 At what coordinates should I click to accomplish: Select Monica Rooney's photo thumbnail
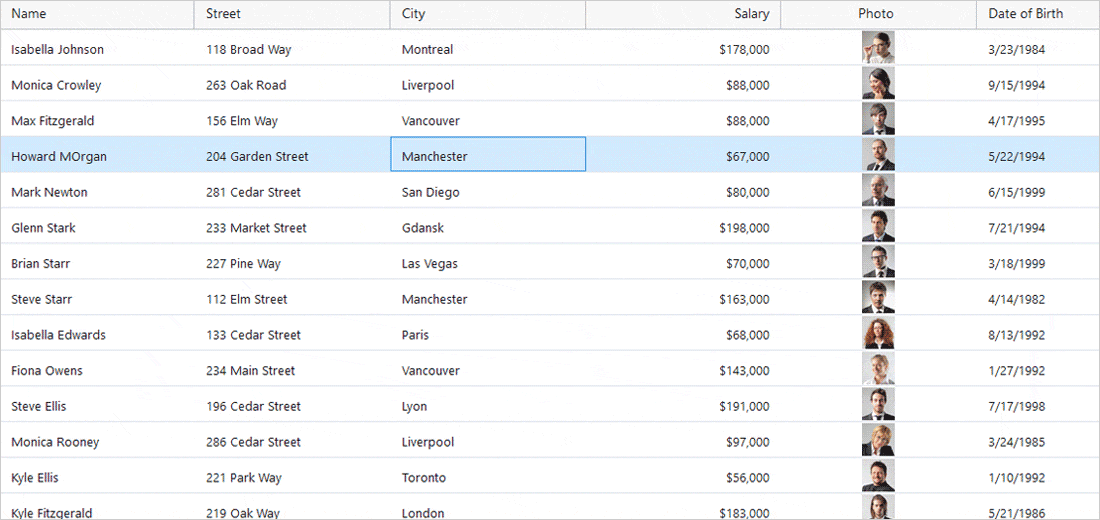pos(878,441)
